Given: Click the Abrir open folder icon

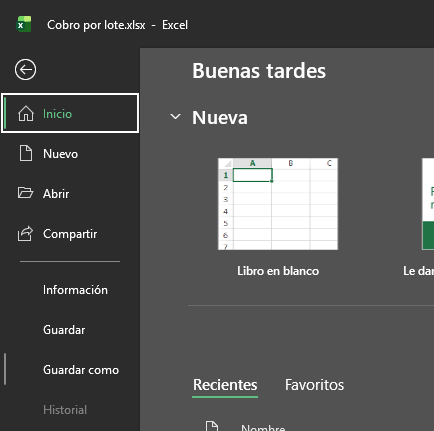Looking at the screenshot, I should tap(25, 193).
